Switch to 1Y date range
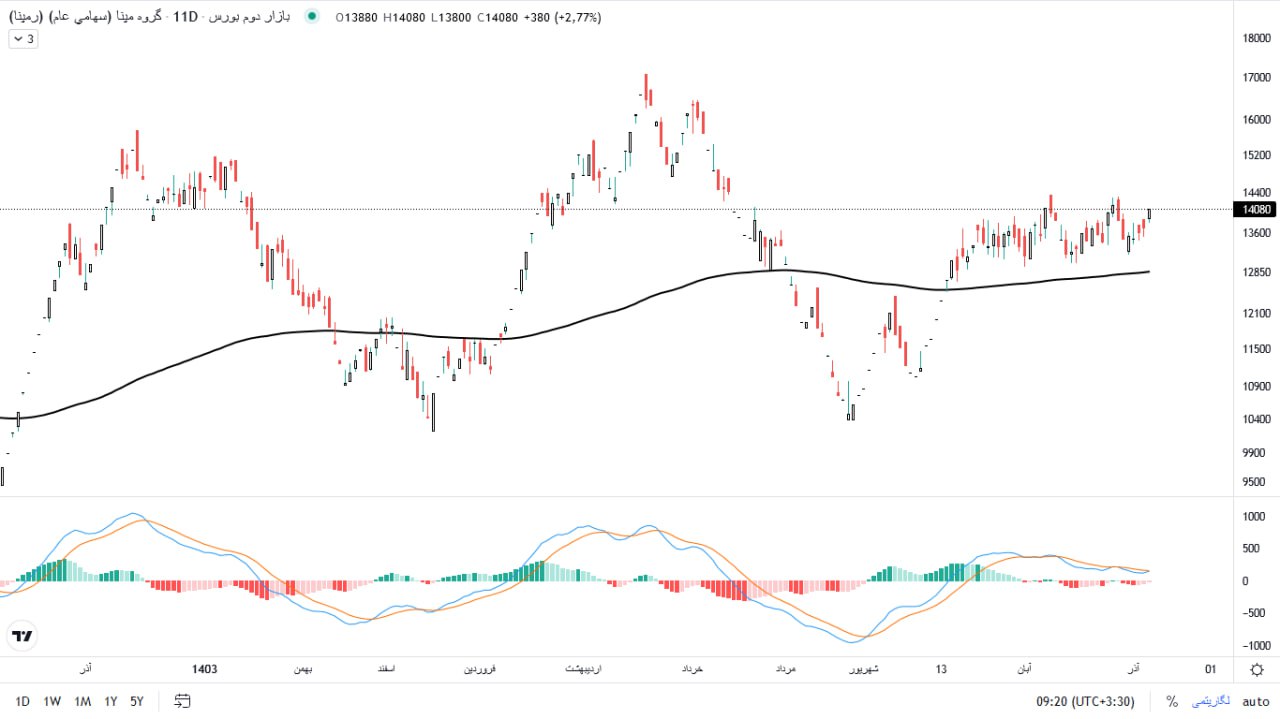 111,701
